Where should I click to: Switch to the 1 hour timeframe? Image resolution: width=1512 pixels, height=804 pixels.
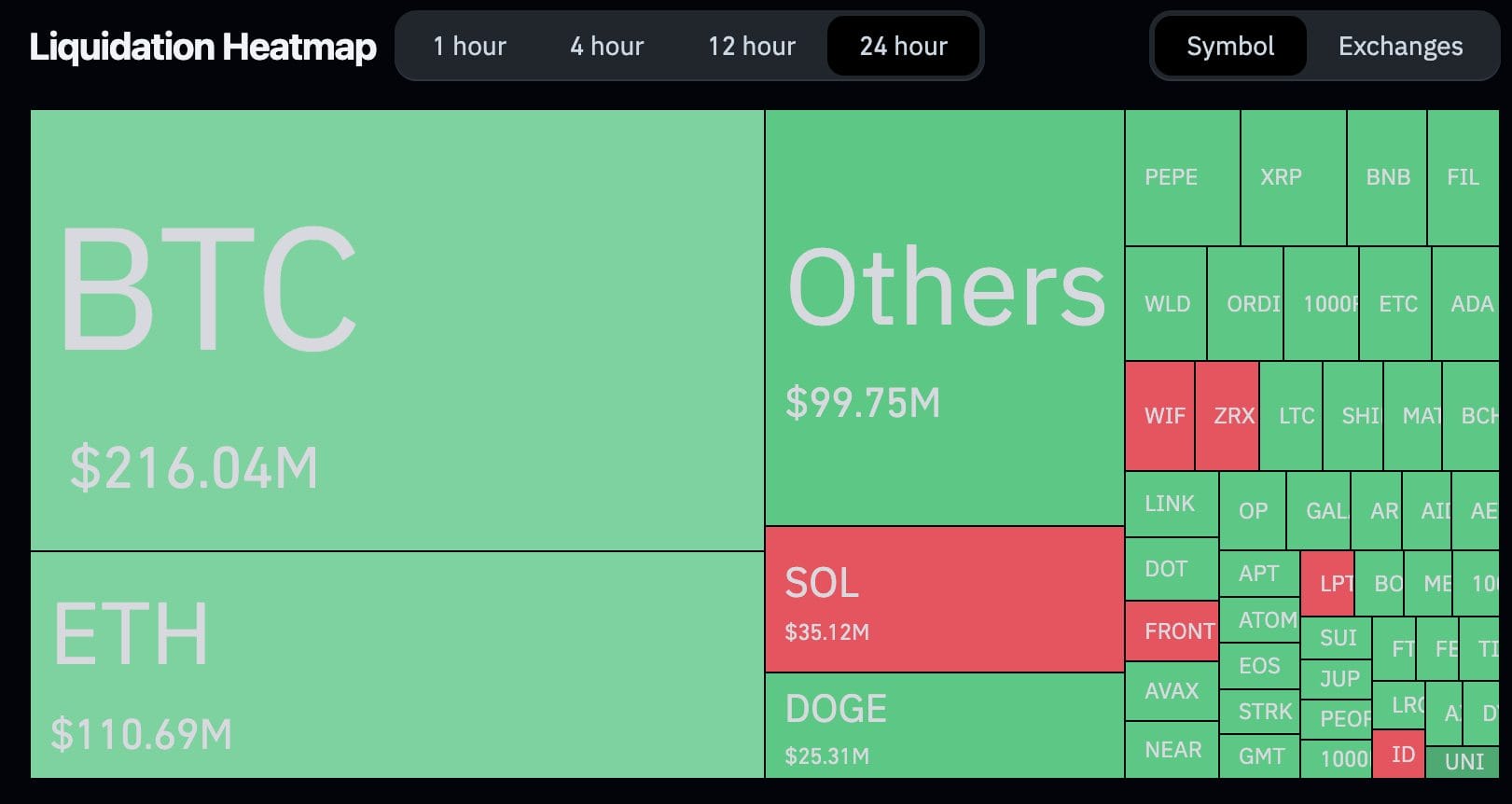coord(469,46)
